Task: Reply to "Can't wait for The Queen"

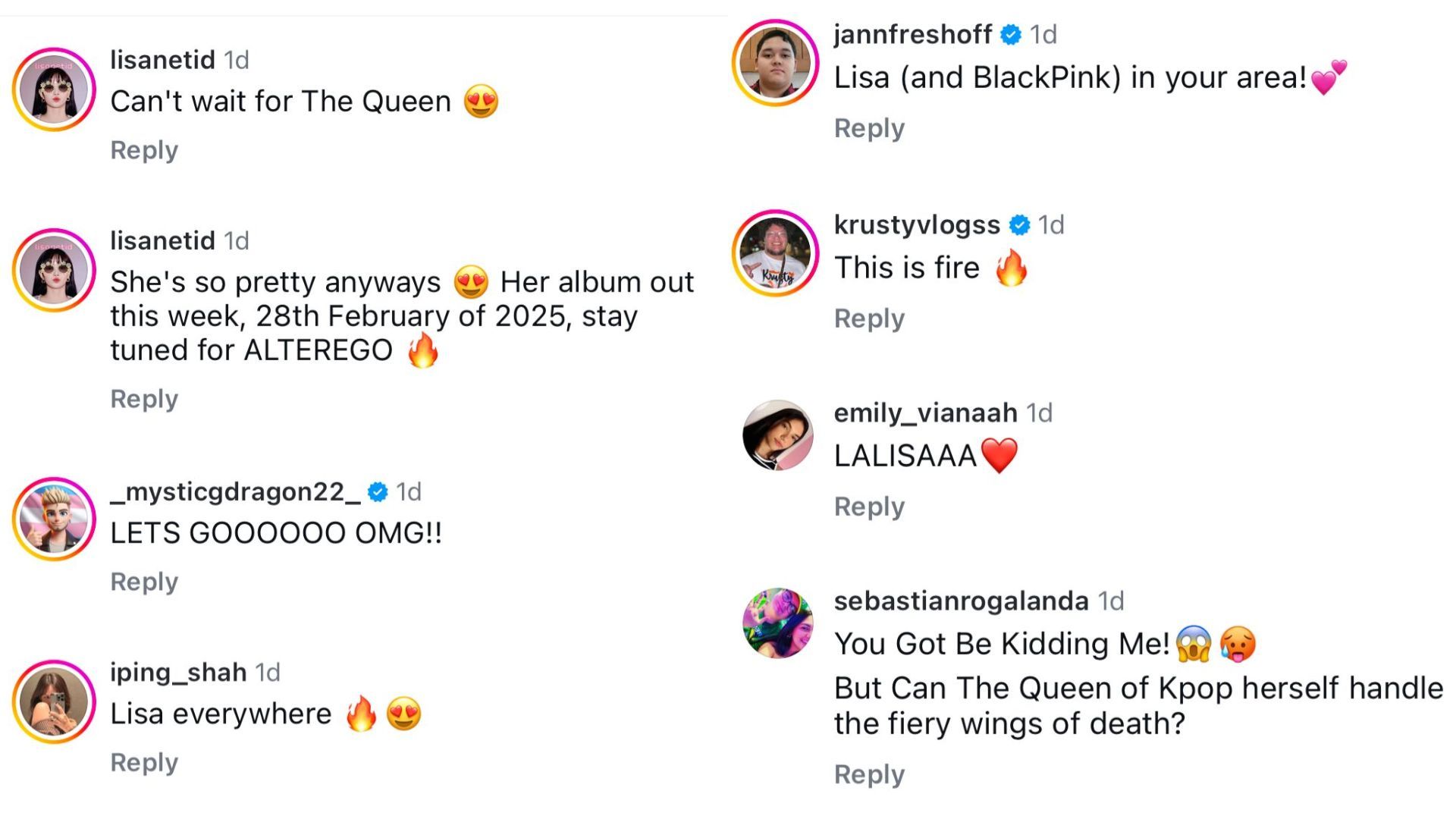Action: 144,150
